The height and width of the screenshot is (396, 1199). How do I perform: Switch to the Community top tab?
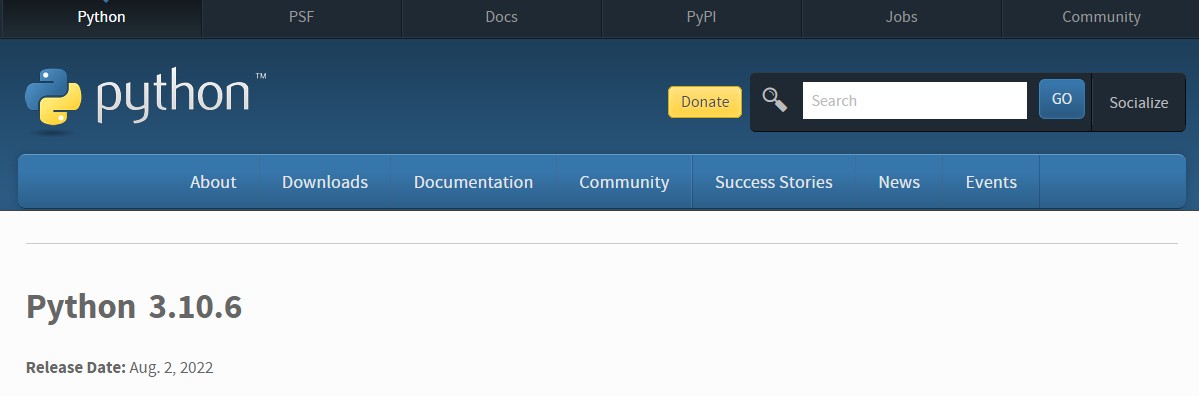1101,17
